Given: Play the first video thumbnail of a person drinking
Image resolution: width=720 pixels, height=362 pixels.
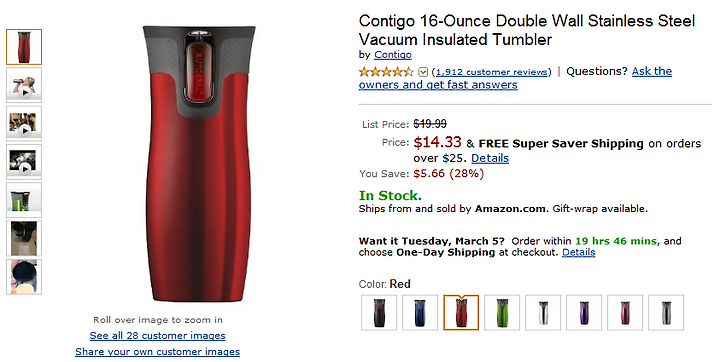Looking at the screenshot, I should [x=24, y=85].
